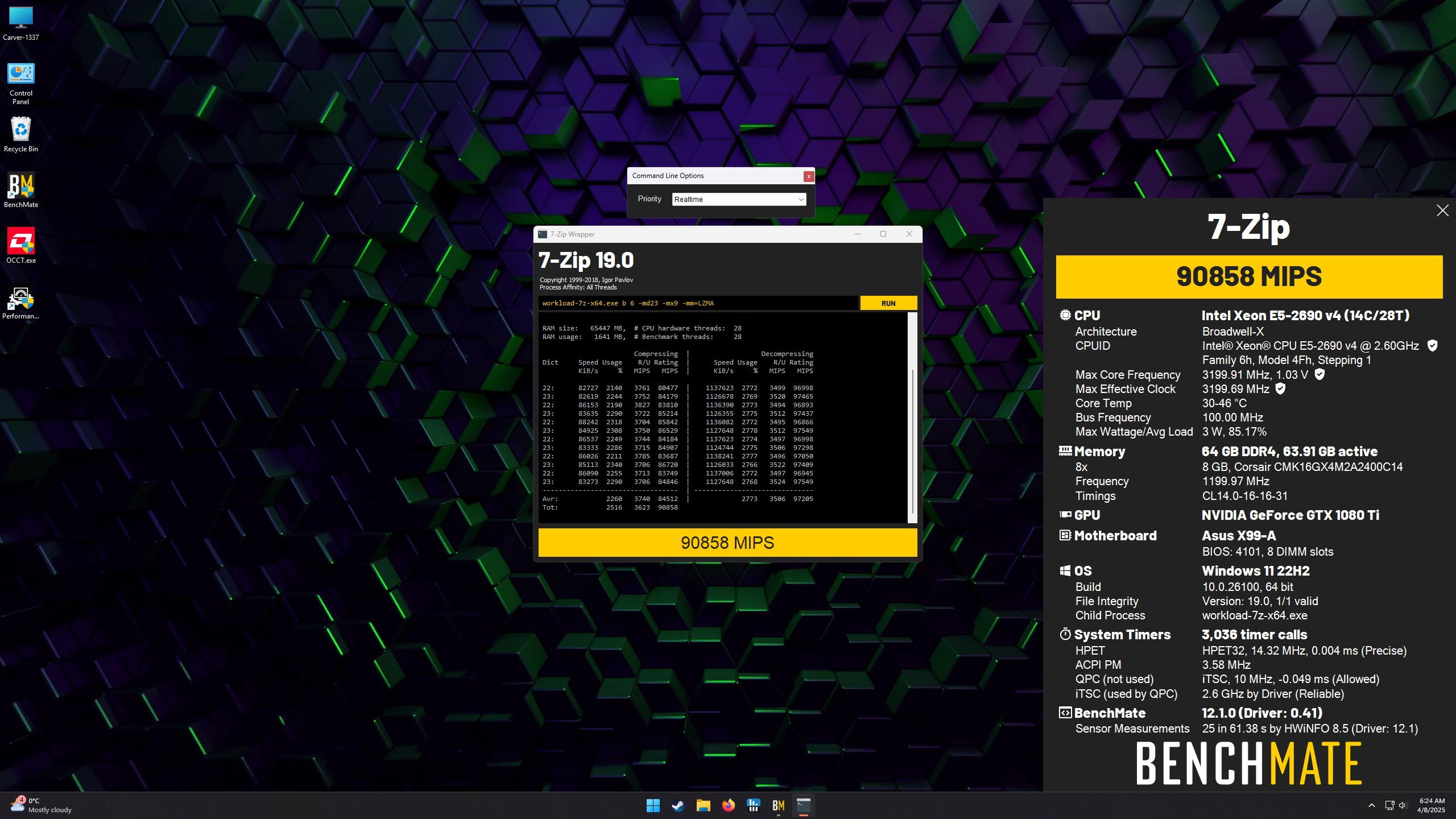Click the 3,036 timer calls text
The height and width of the screenshot is (819, 1456).
click(1254, 635)
